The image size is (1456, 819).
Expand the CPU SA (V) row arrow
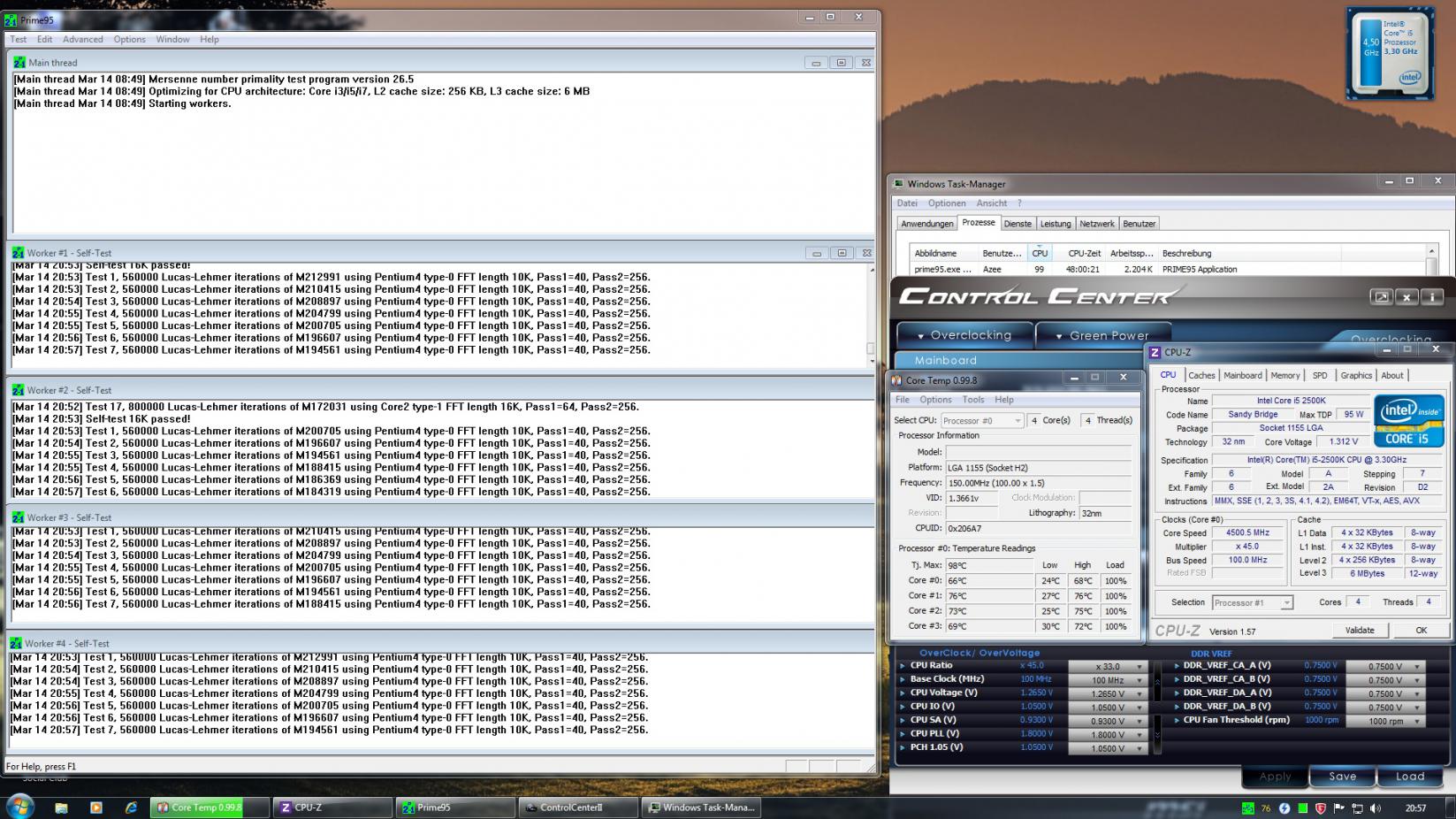pos(903,720)
